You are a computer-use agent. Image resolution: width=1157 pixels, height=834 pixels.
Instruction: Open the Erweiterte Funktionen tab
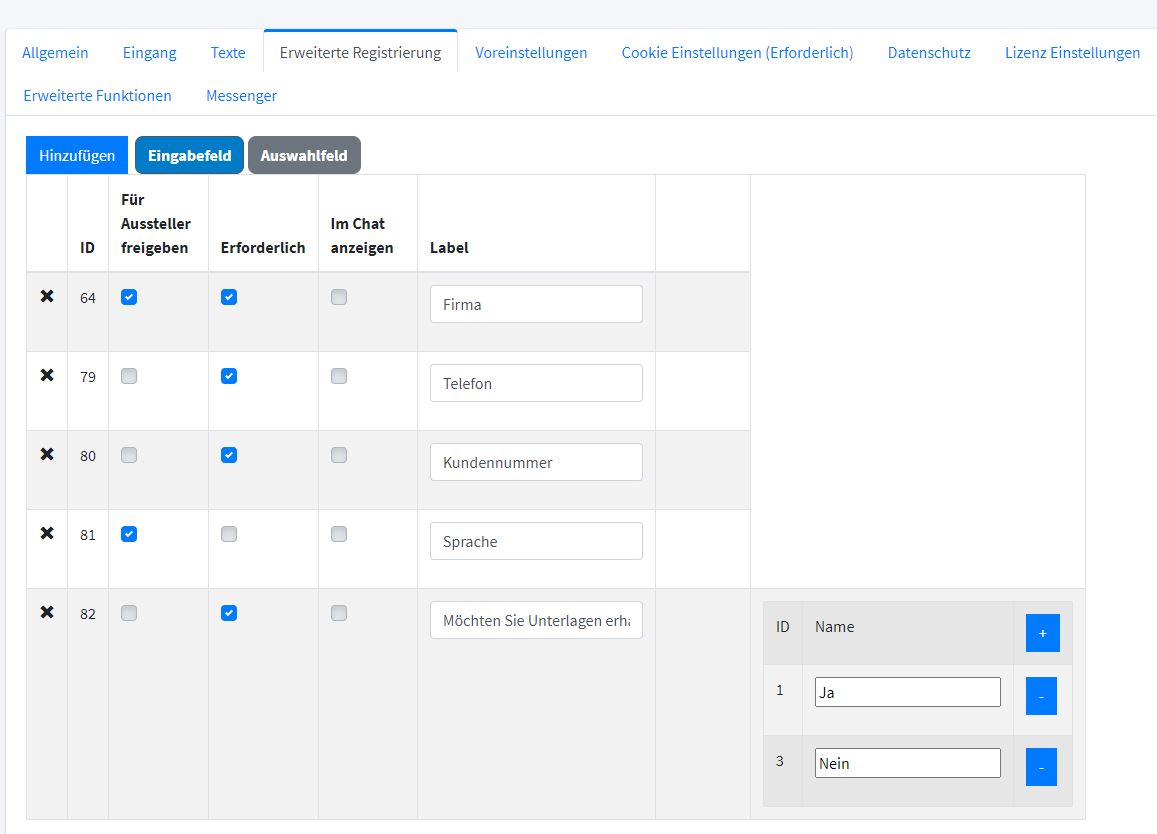click(x=97, y=96)
